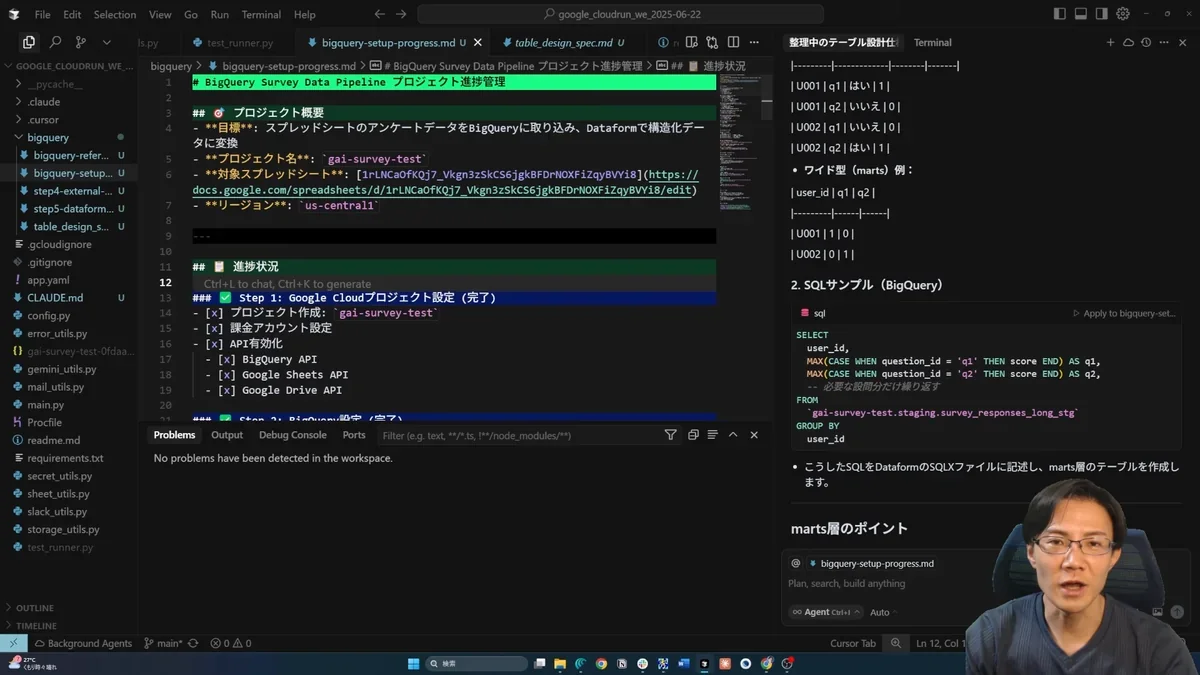Image resolution: width=1200 pixels, height=675 pixels.
Task: Open the Source Control view icon
Action: pos(81,43)
